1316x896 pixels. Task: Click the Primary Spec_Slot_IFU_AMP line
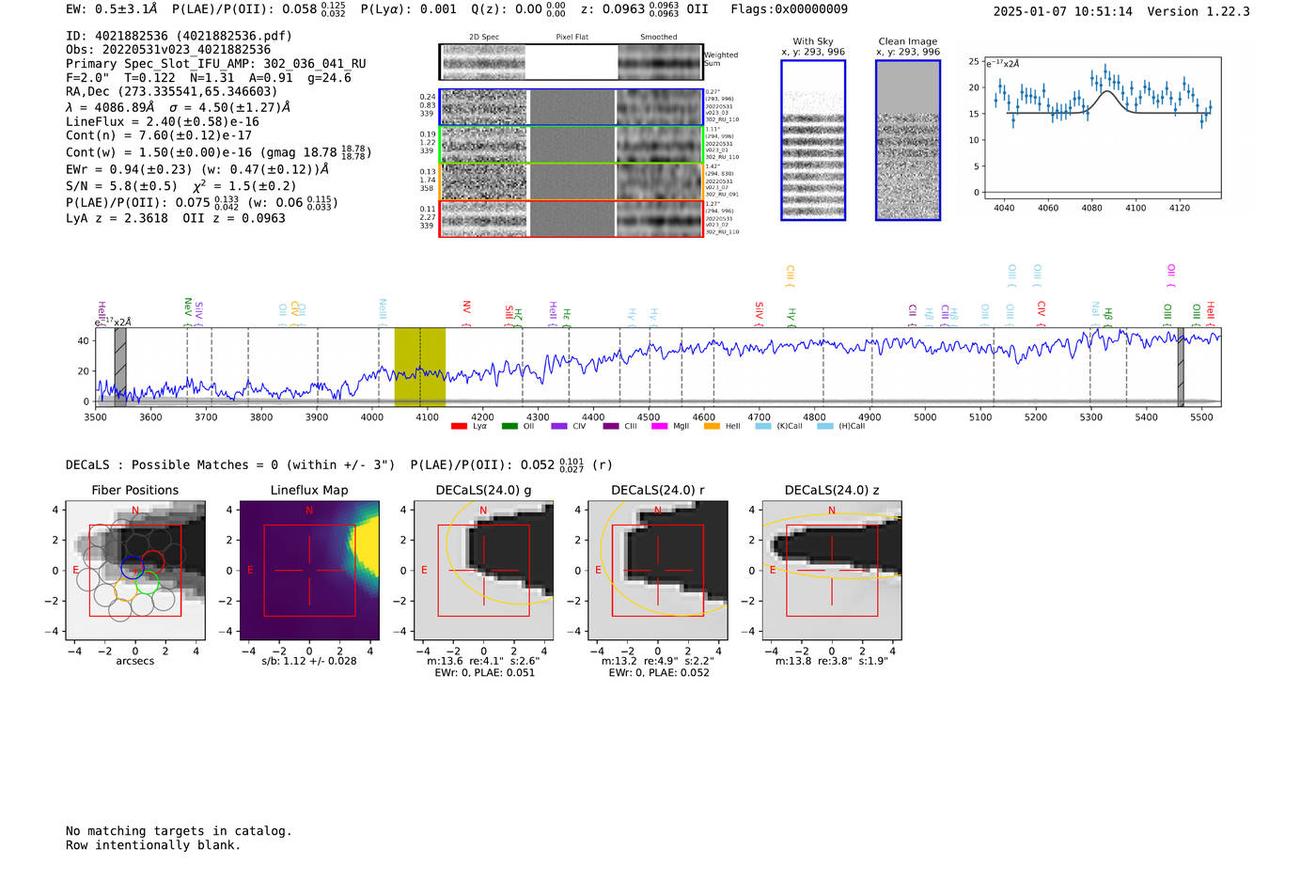point(216,63)
